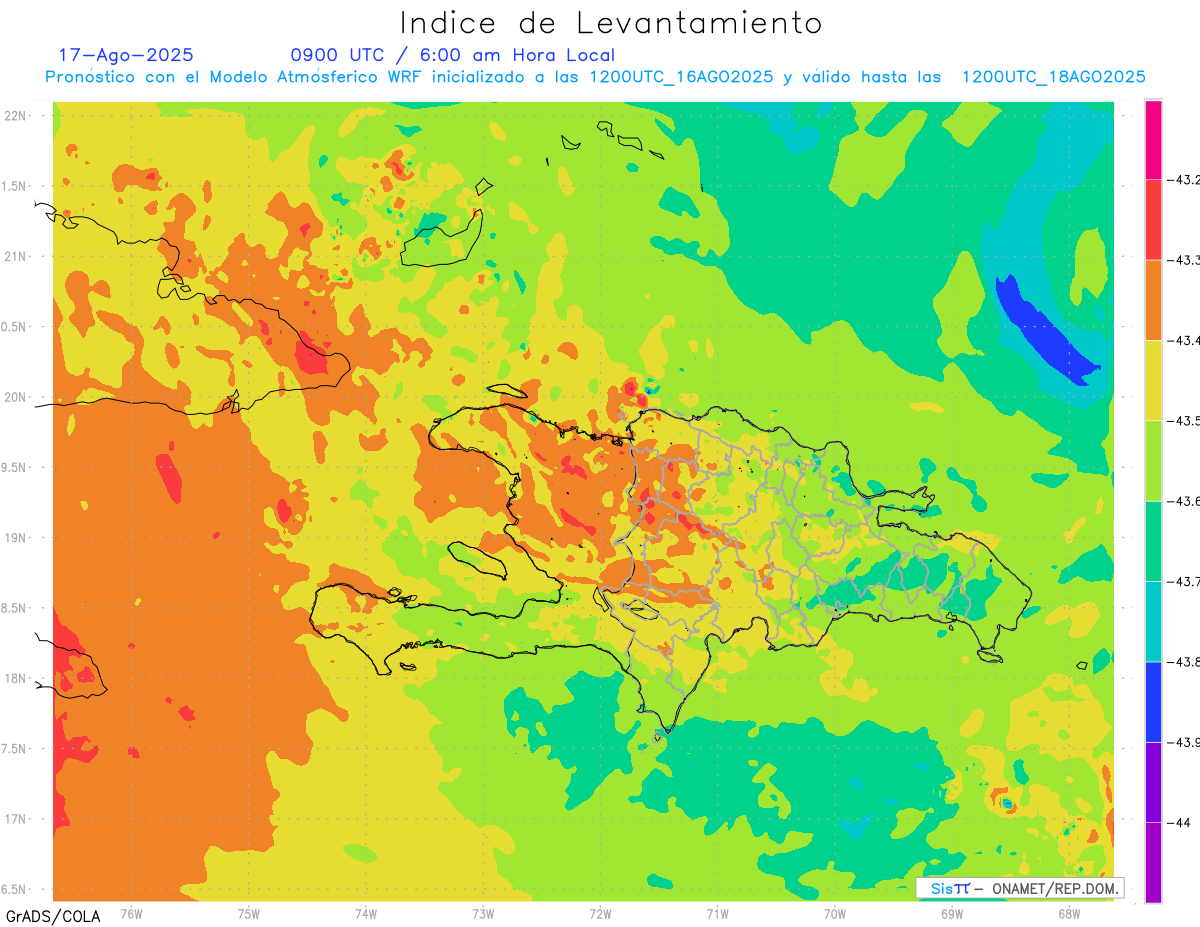Click the '21N' latitude label
The height and width of the screenshot is (927, 1200).
[x=16, y=256]
